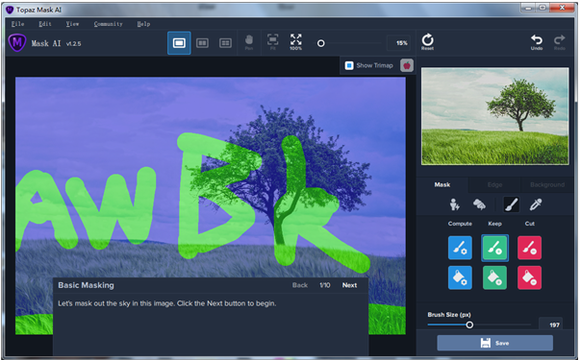Open the View menu
This screenshot has width=580, height=360.
coord(72,24)
